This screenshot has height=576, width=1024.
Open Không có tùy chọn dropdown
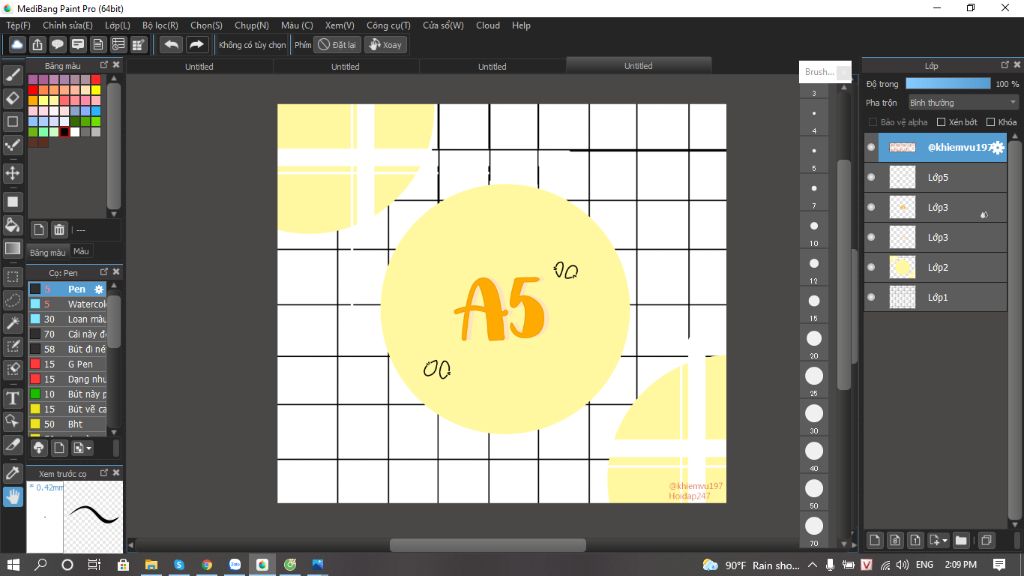252,44
